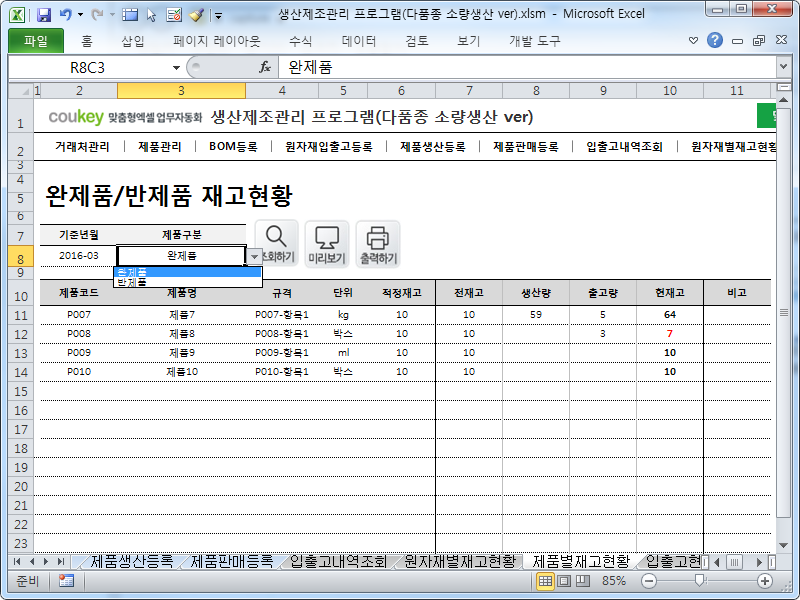Click 입출고내역조회 navigation link
This screenshot has width=800, height=600.
point(624,147)
